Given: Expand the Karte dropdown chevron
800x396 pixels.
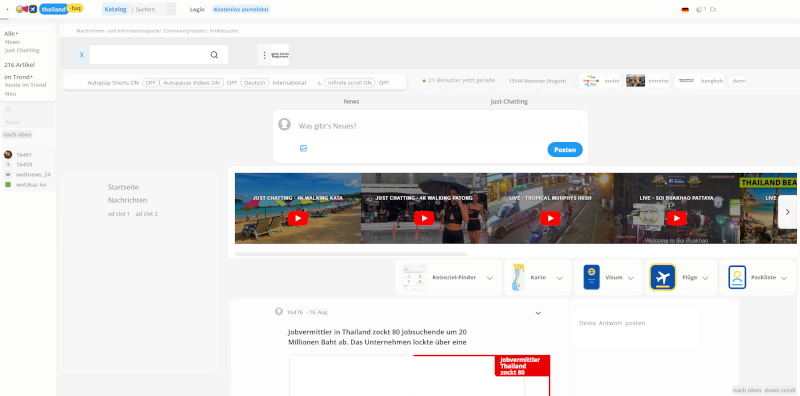Looking at the screenshot, I should 560,278.
